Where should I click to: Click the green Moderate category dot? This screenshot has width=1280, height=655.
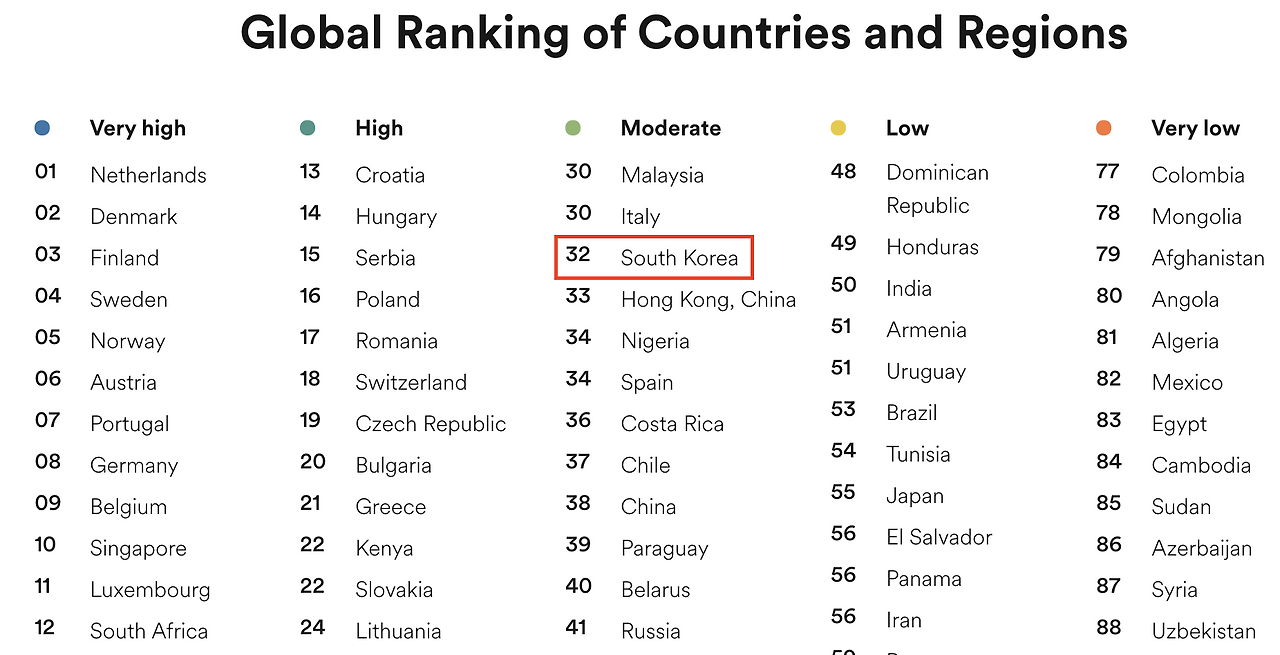click(573, 128)
